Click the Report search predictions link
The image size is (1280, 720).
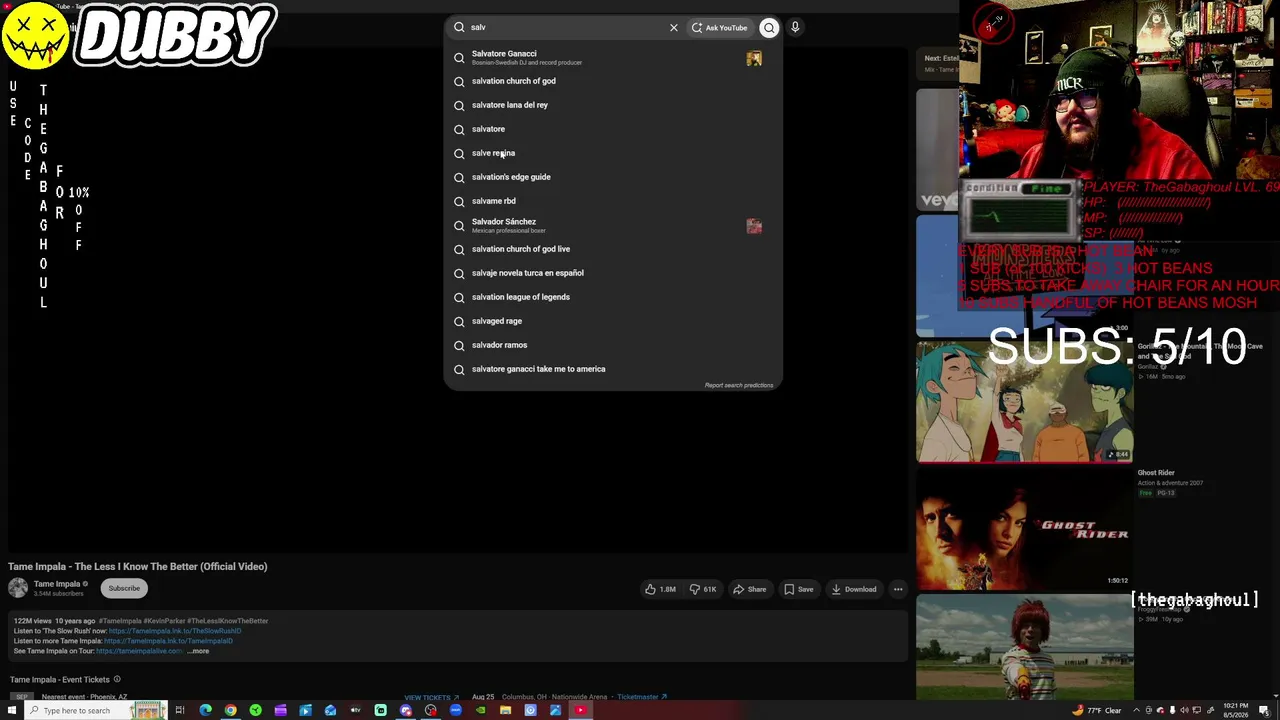(x=739, y=385)
